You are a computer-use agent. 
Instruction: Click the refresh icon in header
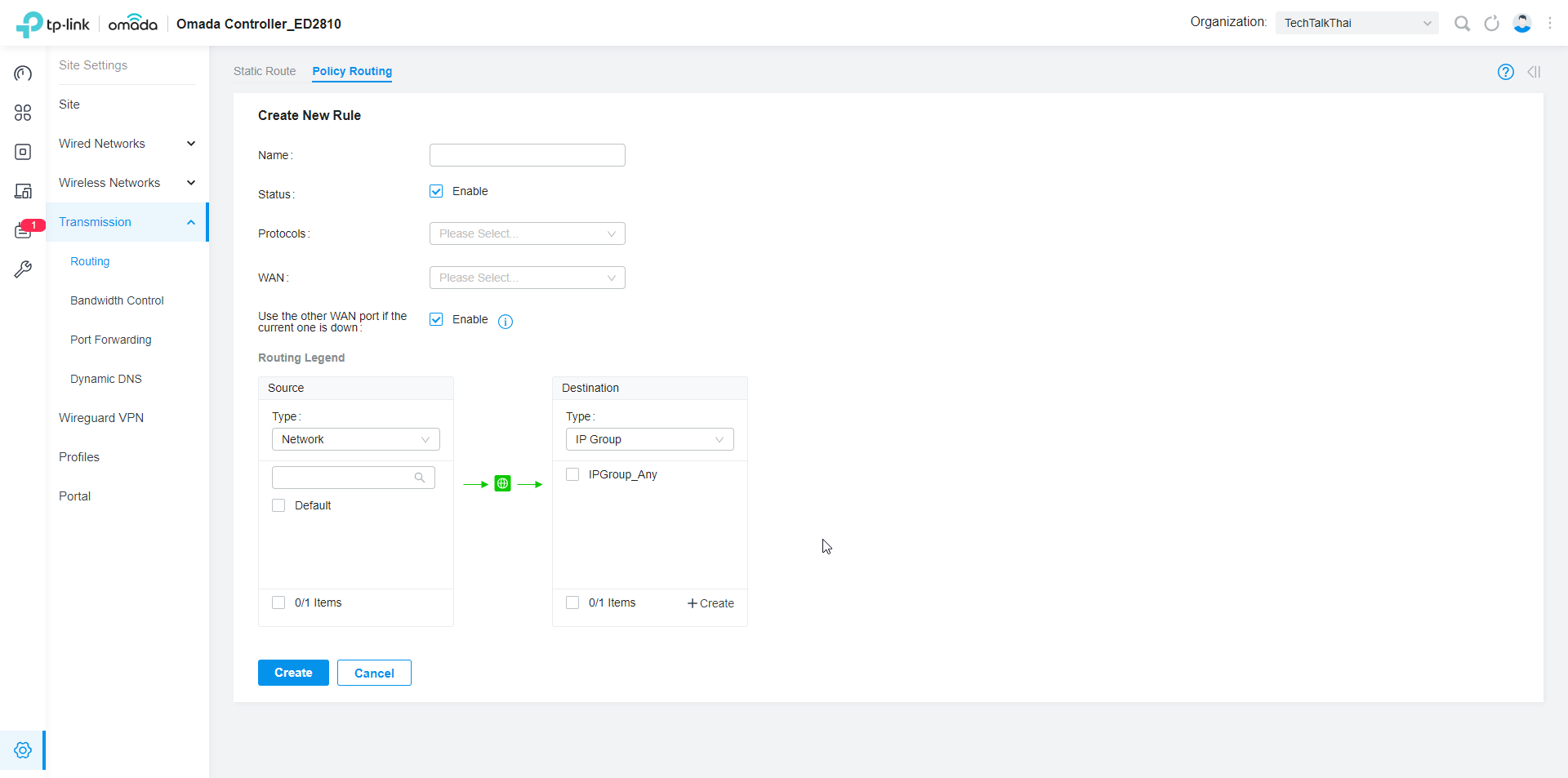1491,24
